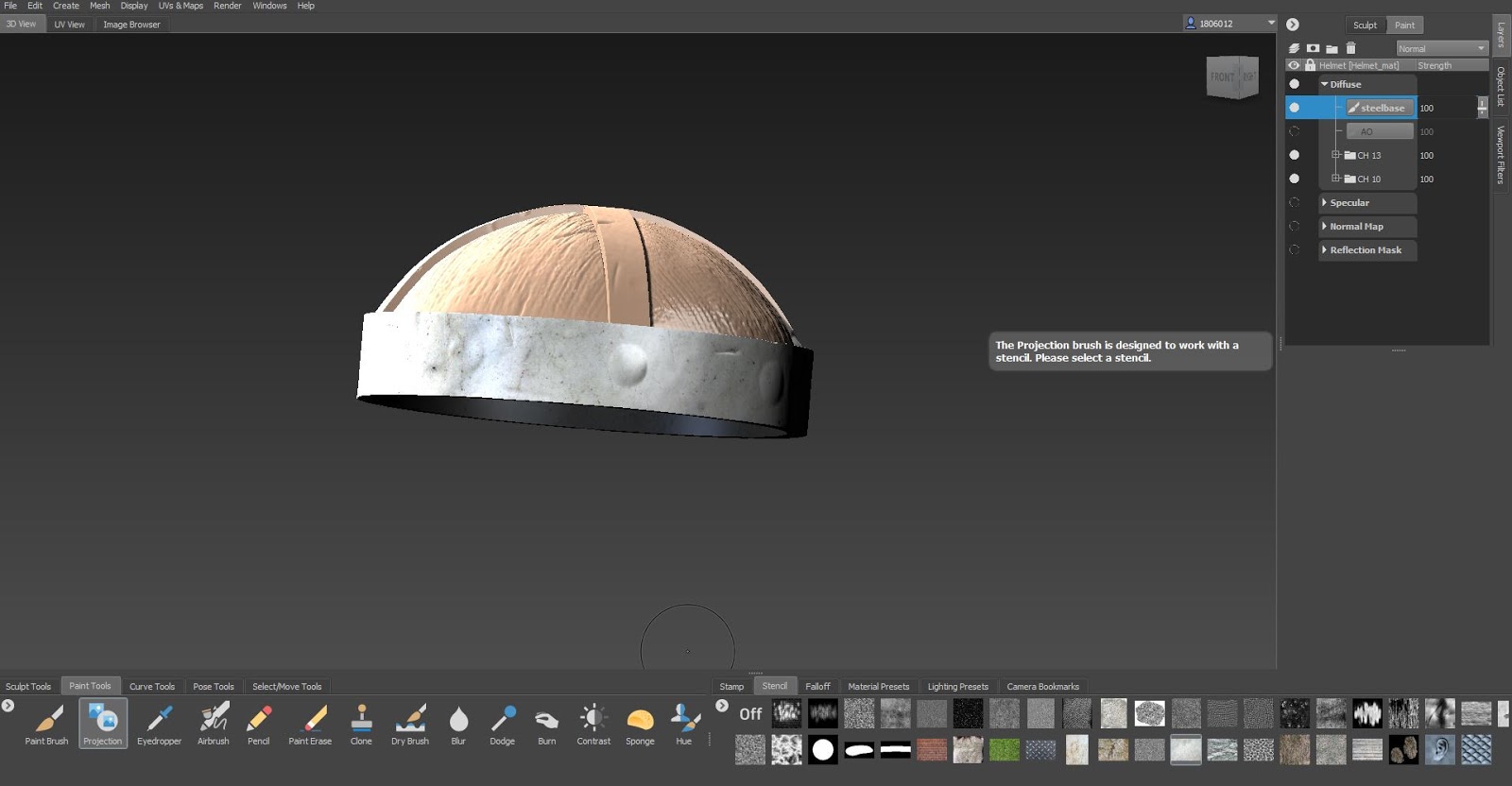The image size is (1512, 786).
Task: Open the Mesh menu
Action: tap(99, 6)
